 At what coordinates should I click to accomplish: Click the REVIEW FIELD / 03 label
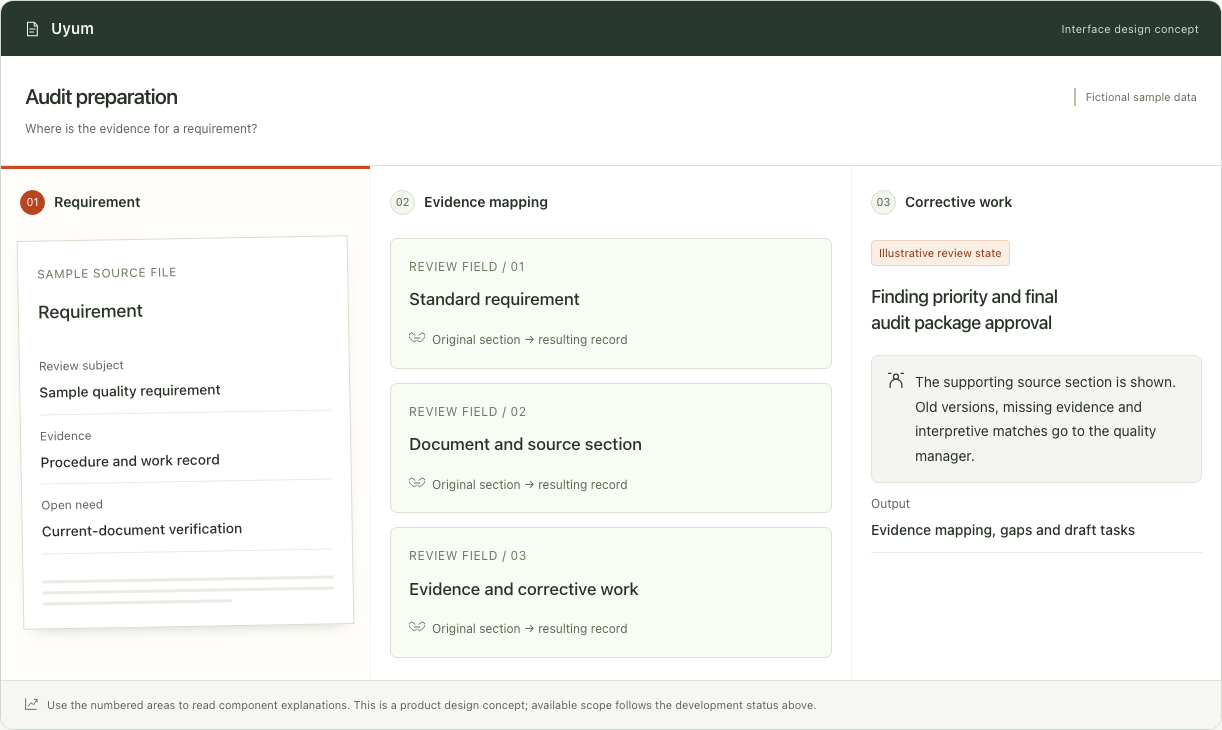[467, 556]
